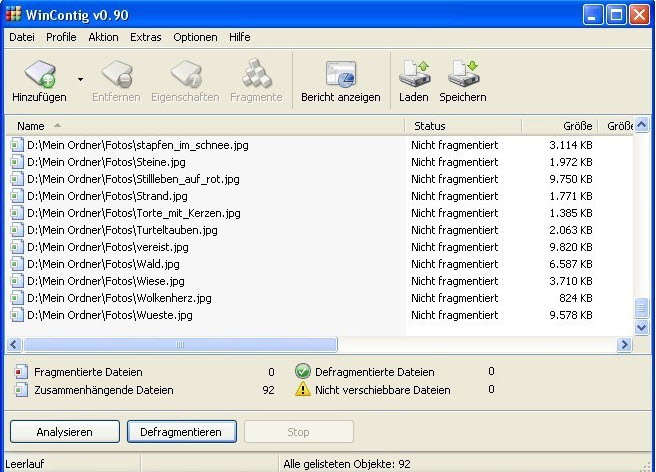Click the Defragmentieren button

182,432
